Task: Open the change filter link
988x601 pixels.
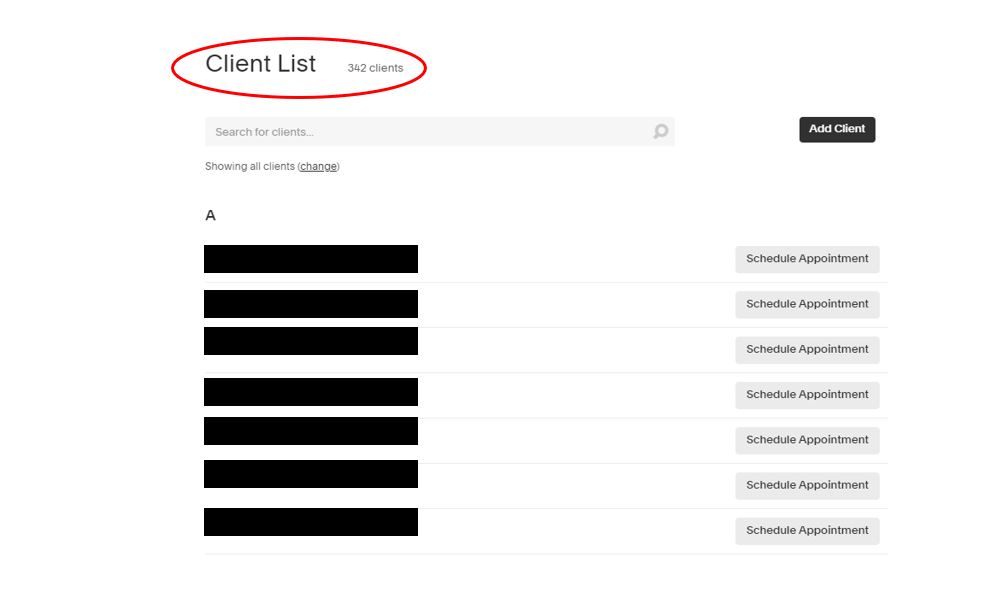Action: tap(318, 166)
